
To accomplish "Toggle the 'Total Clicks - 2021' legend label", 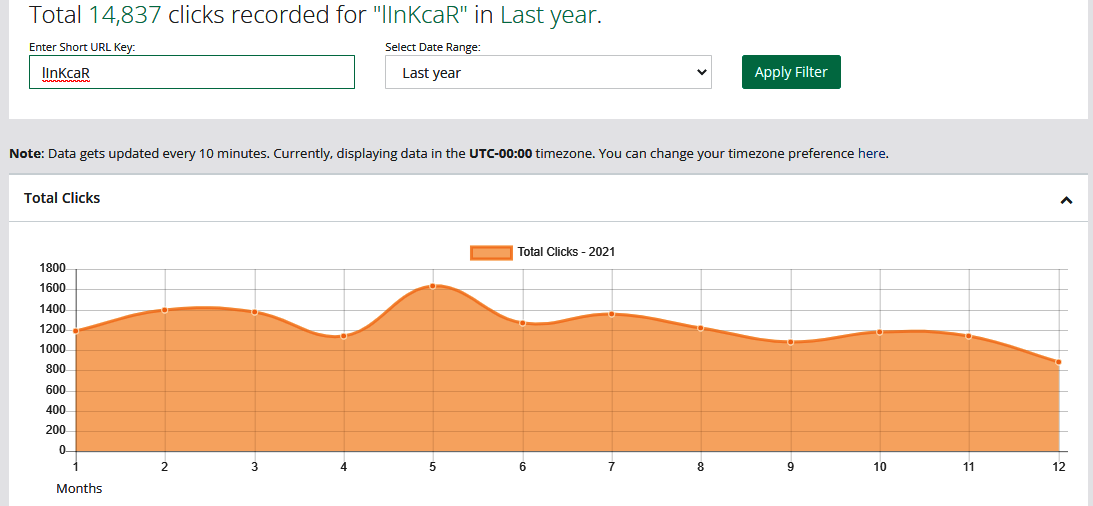I will (x=566, y=252).
